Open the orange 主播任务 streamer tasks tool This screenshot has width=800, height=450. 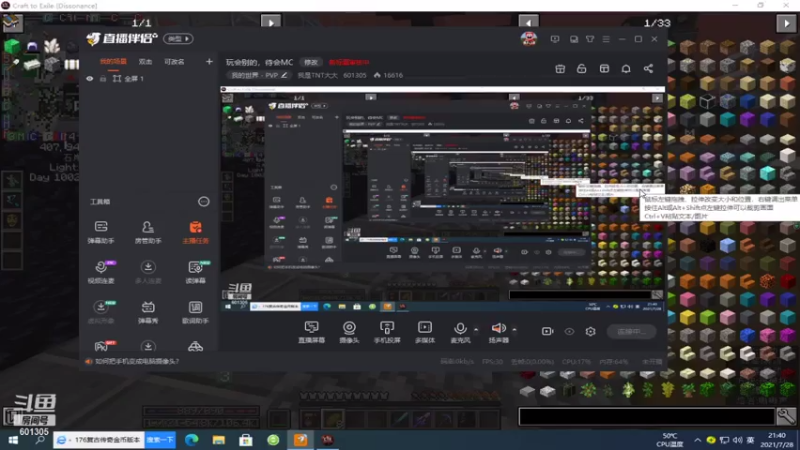pos(195,232)
